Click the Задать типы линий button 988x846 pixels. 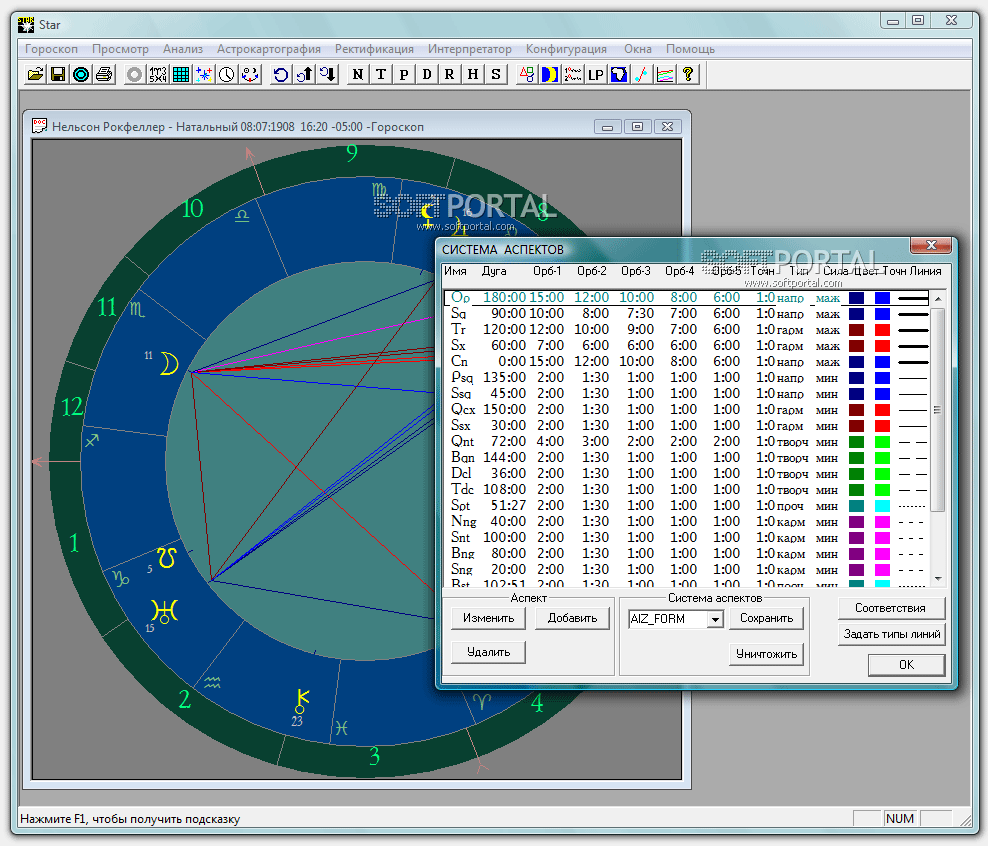(x=890, y=634)
